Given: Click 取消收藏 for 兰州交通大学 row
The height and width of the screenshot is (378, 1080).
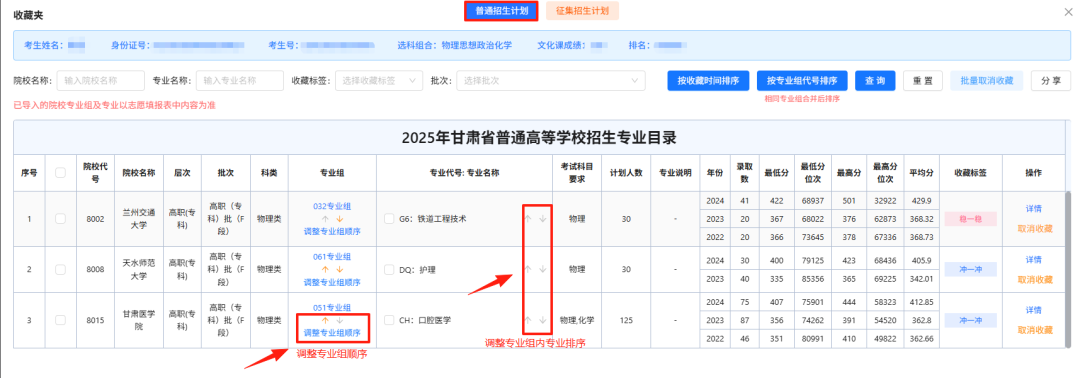Looking at the screenshot, I should click(1035, 229).
